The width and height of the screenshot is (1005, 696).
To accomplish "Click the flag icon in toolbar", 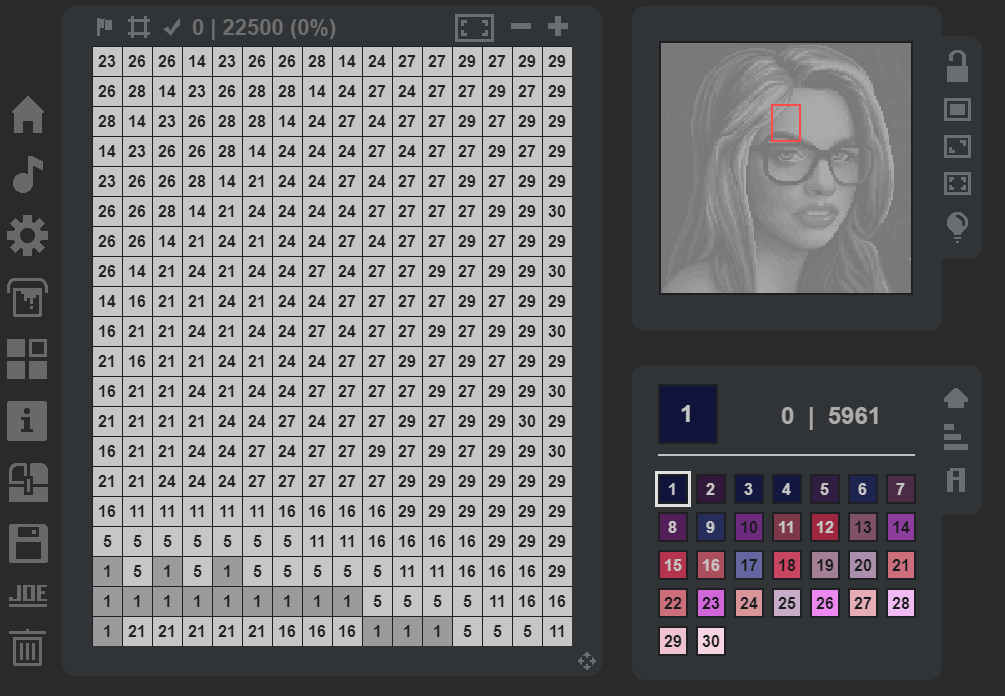I will point(104,27).
